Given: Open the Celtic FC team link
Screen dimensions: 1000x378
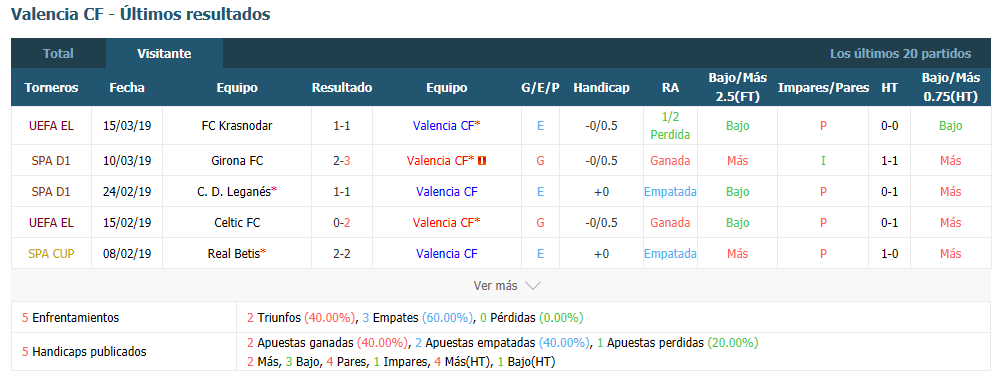Looking at the screenshot, I should click(237, 222).
